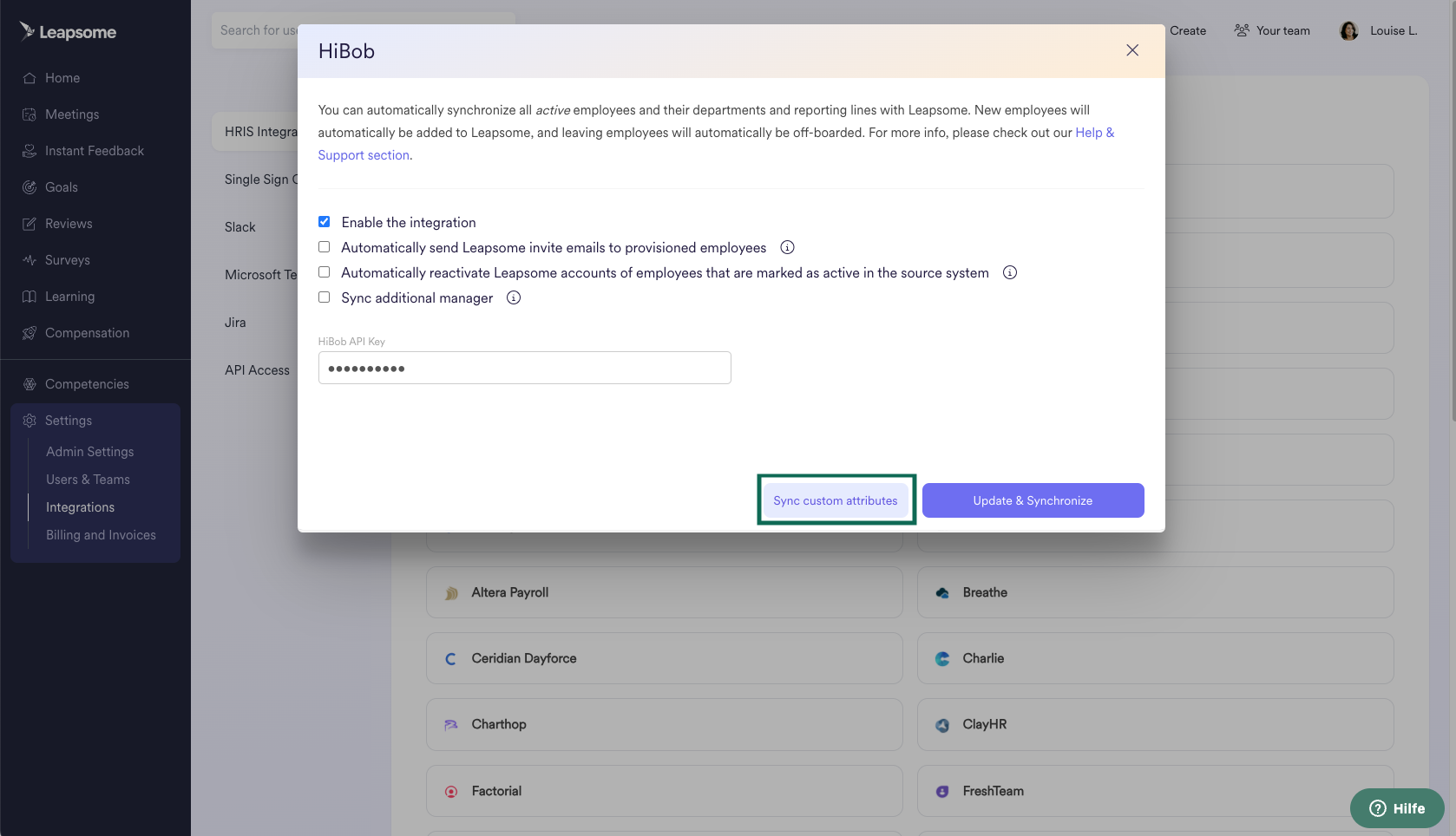
Task: Click the Hilfe help button
Action: click(1397, 808)
